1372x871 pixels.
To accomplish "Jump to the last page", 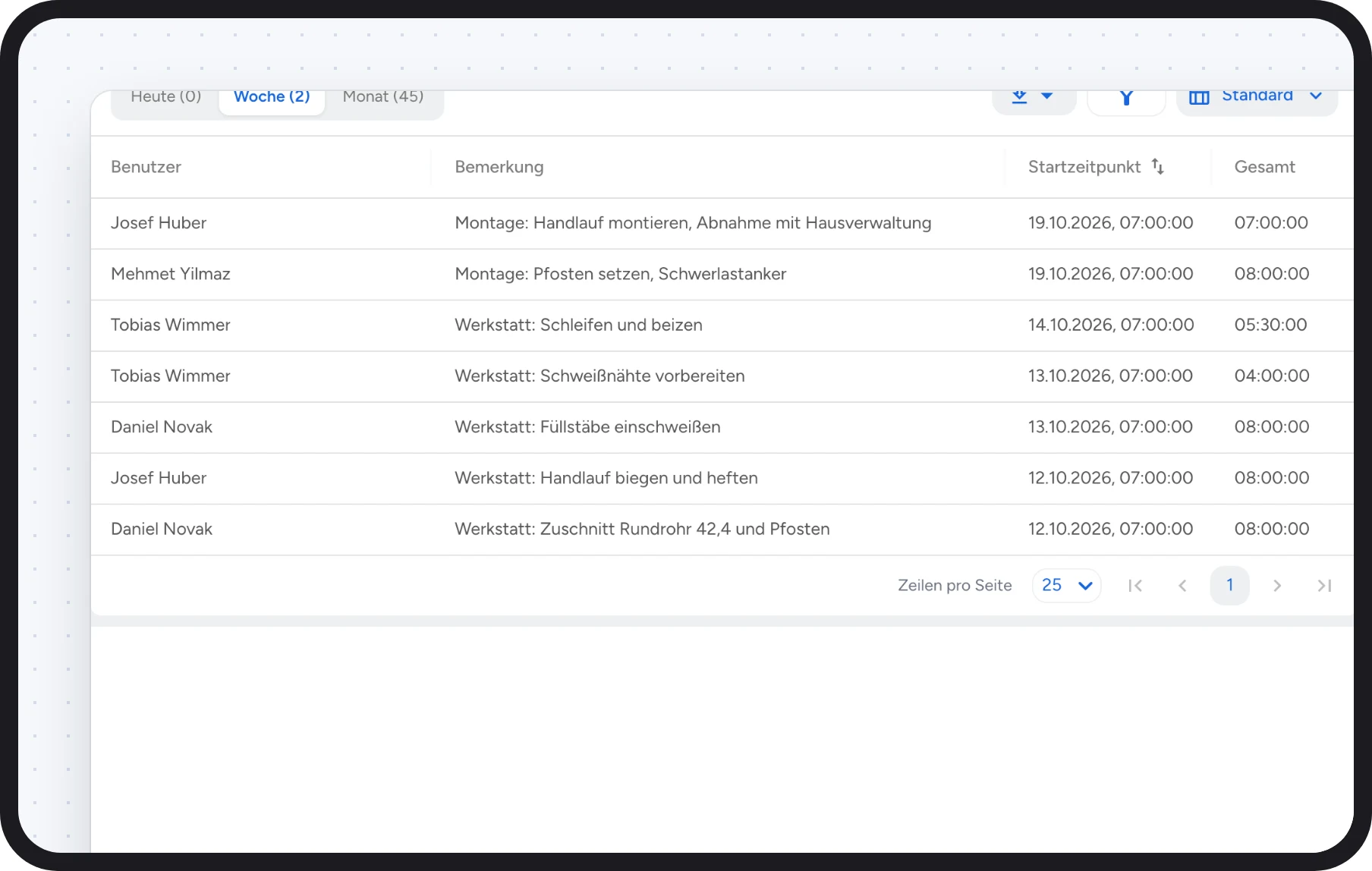I will pyautogui.click(x=1324, y=586).
